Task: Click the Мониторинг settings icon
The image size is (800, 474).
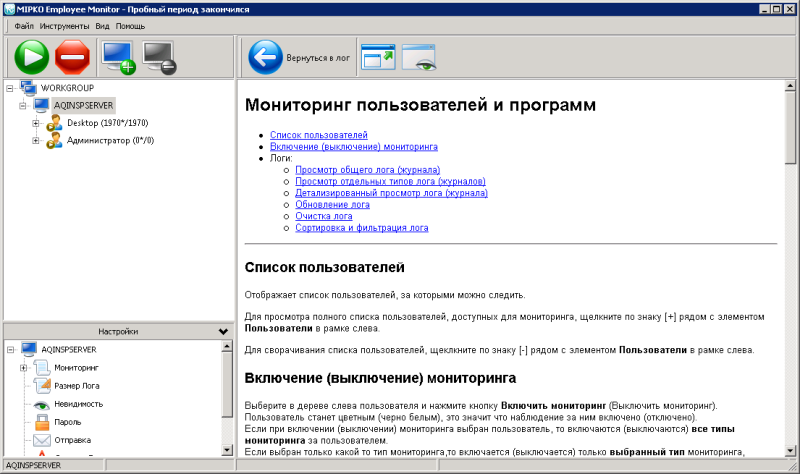Action: 41,367
